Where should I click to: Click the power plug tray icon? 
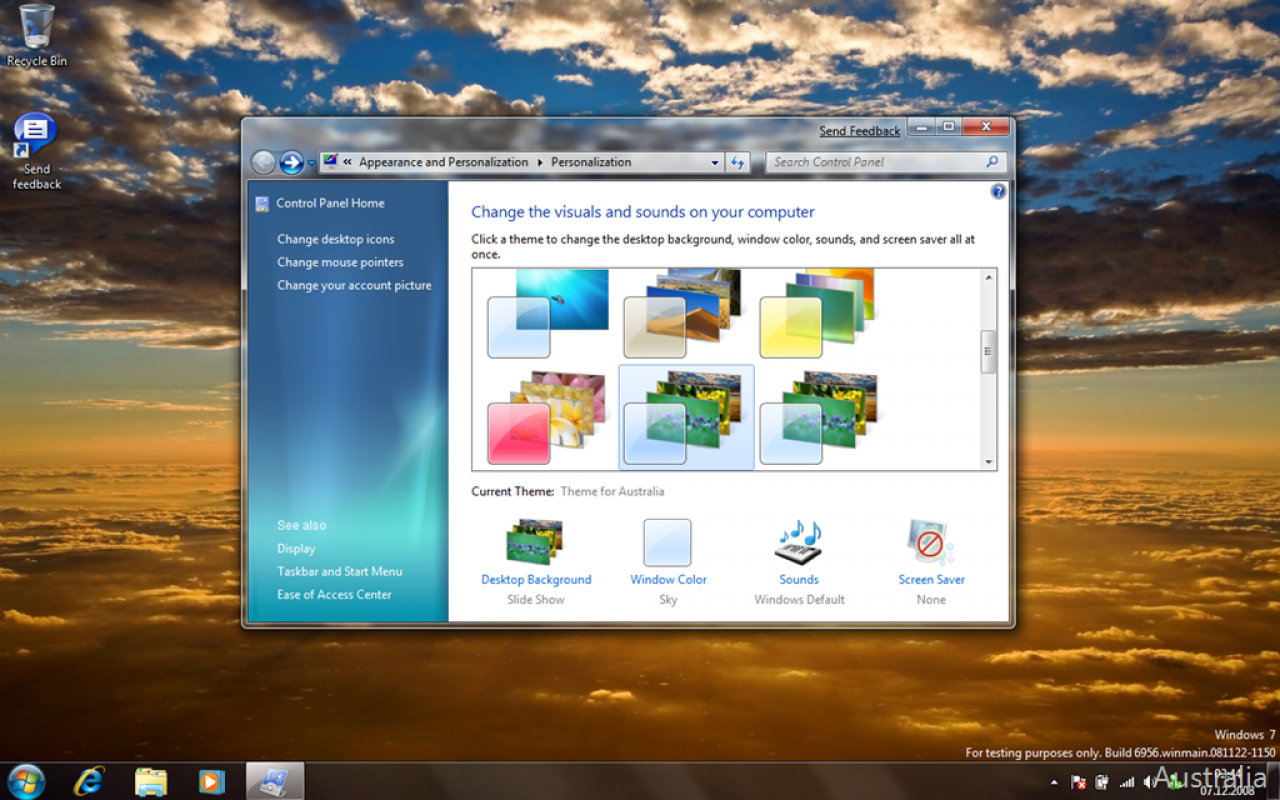tap(1102, 782)
